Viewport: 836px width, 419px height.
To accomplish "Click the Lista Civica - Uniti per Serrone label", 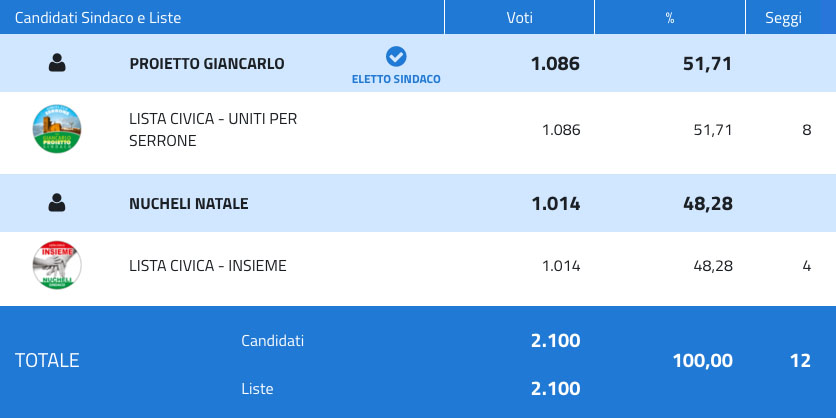I will [x=213, y=130].
